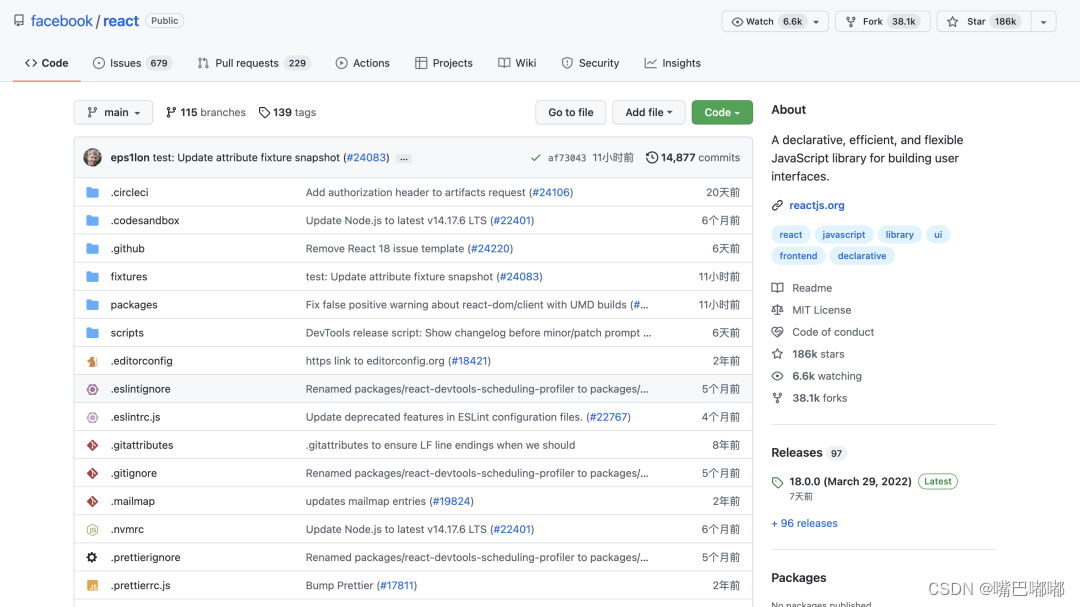
Task: Click the library topic tag
Action: pyautogui.click(x=900, y=235)
